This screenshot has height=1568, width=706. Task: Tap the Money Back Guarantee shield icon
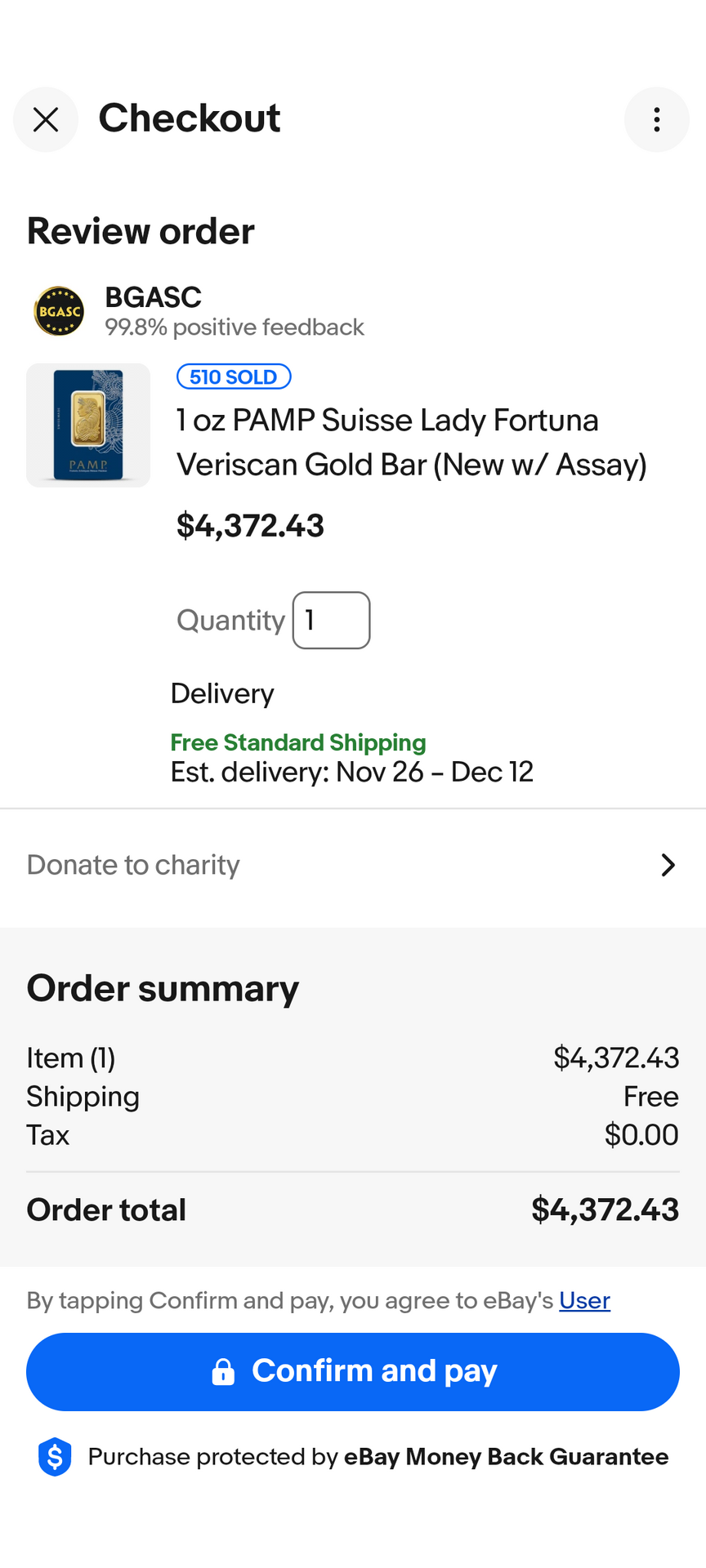click(x=55, y=1457)
